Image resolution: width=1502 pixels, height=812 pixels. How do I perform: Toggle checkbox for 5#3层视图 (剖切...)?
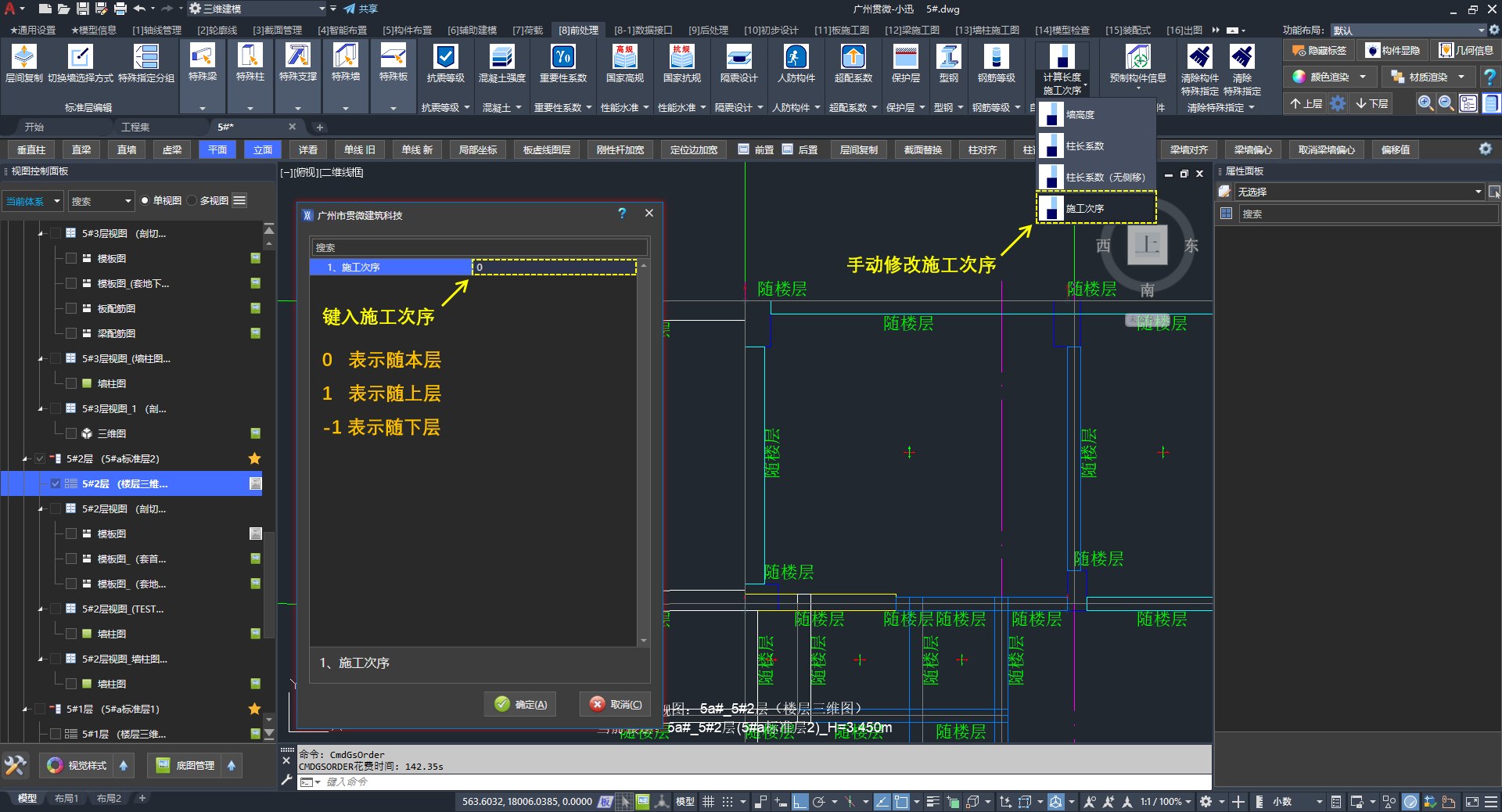[x=56, y=233]
